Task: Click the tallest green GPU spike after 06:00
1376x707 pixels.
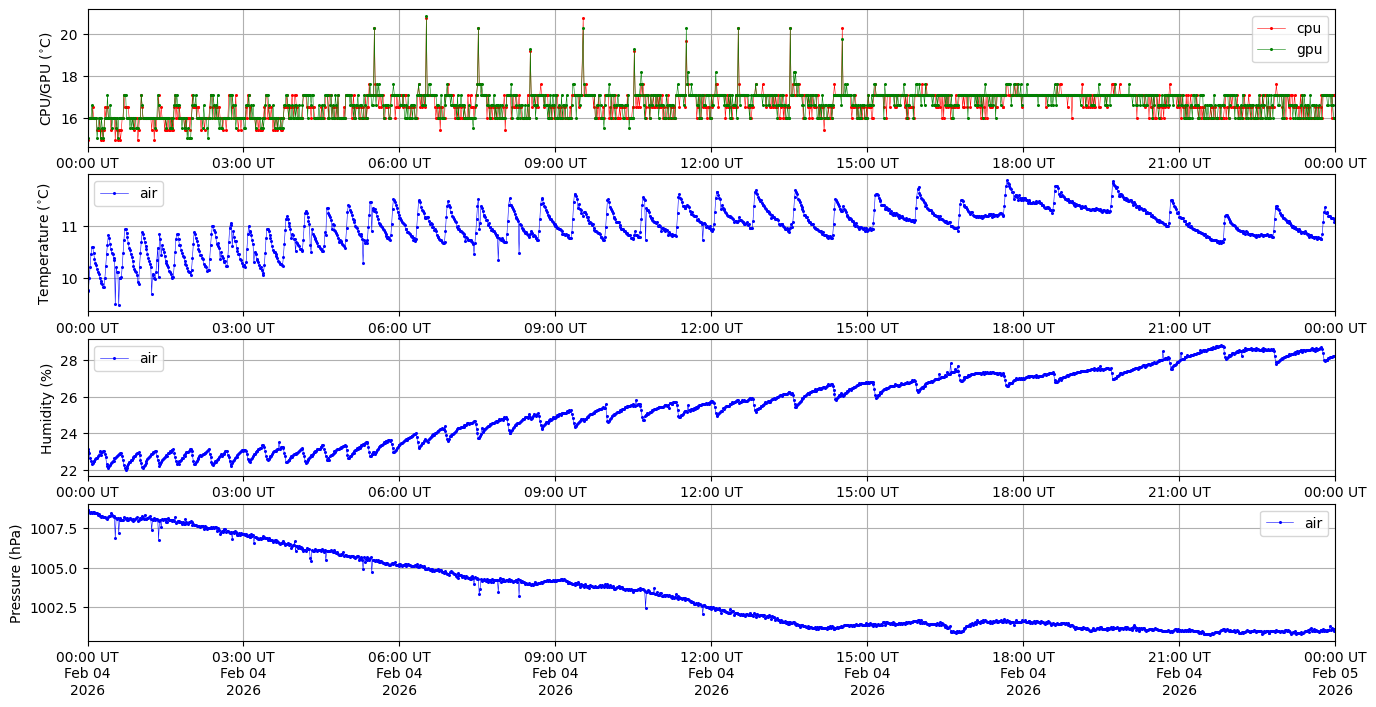Action: (x=426, y=17)
